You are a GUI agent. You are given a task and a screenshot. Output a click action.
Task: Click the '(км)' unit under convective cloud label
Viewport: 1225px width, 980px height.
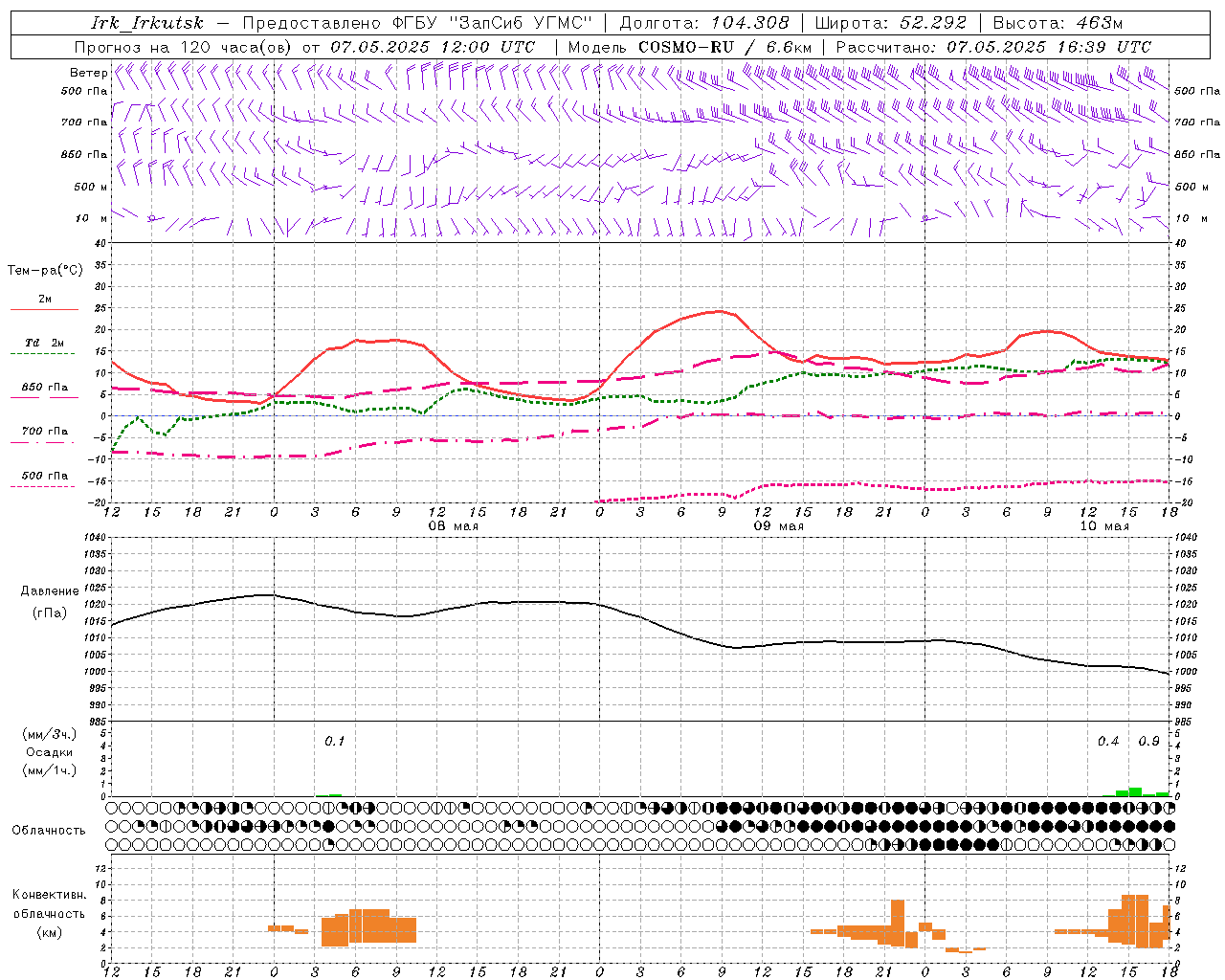click(50, 933)
